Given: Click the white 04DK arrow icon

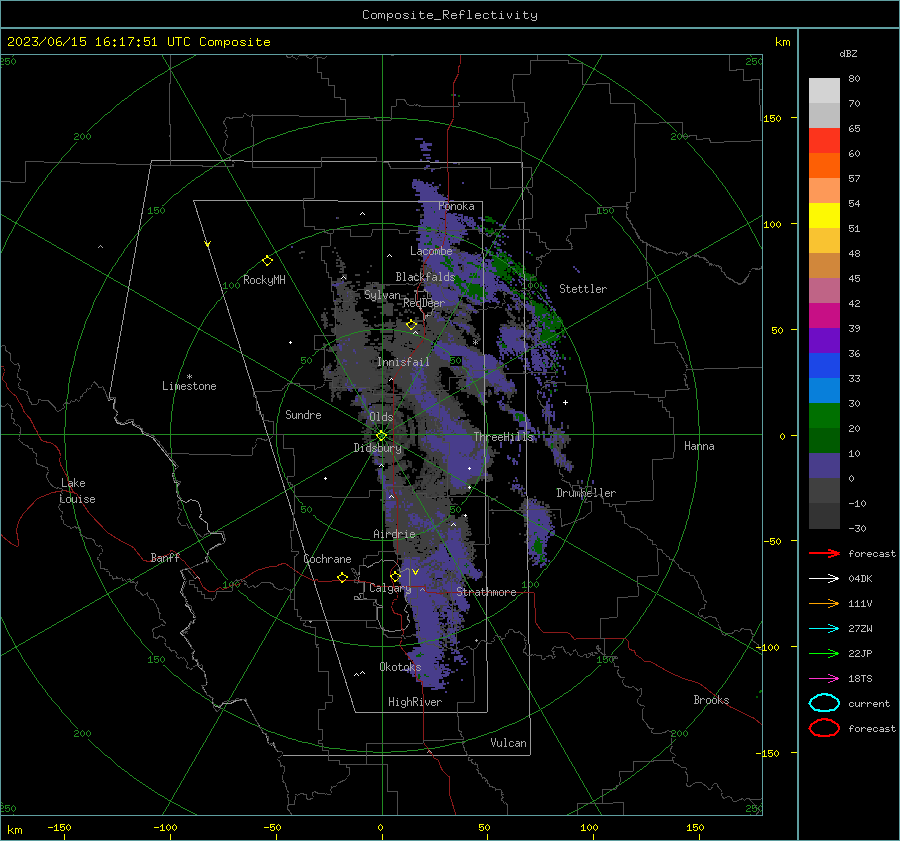Looking at the screenshot, I should (x=824, y=578).
